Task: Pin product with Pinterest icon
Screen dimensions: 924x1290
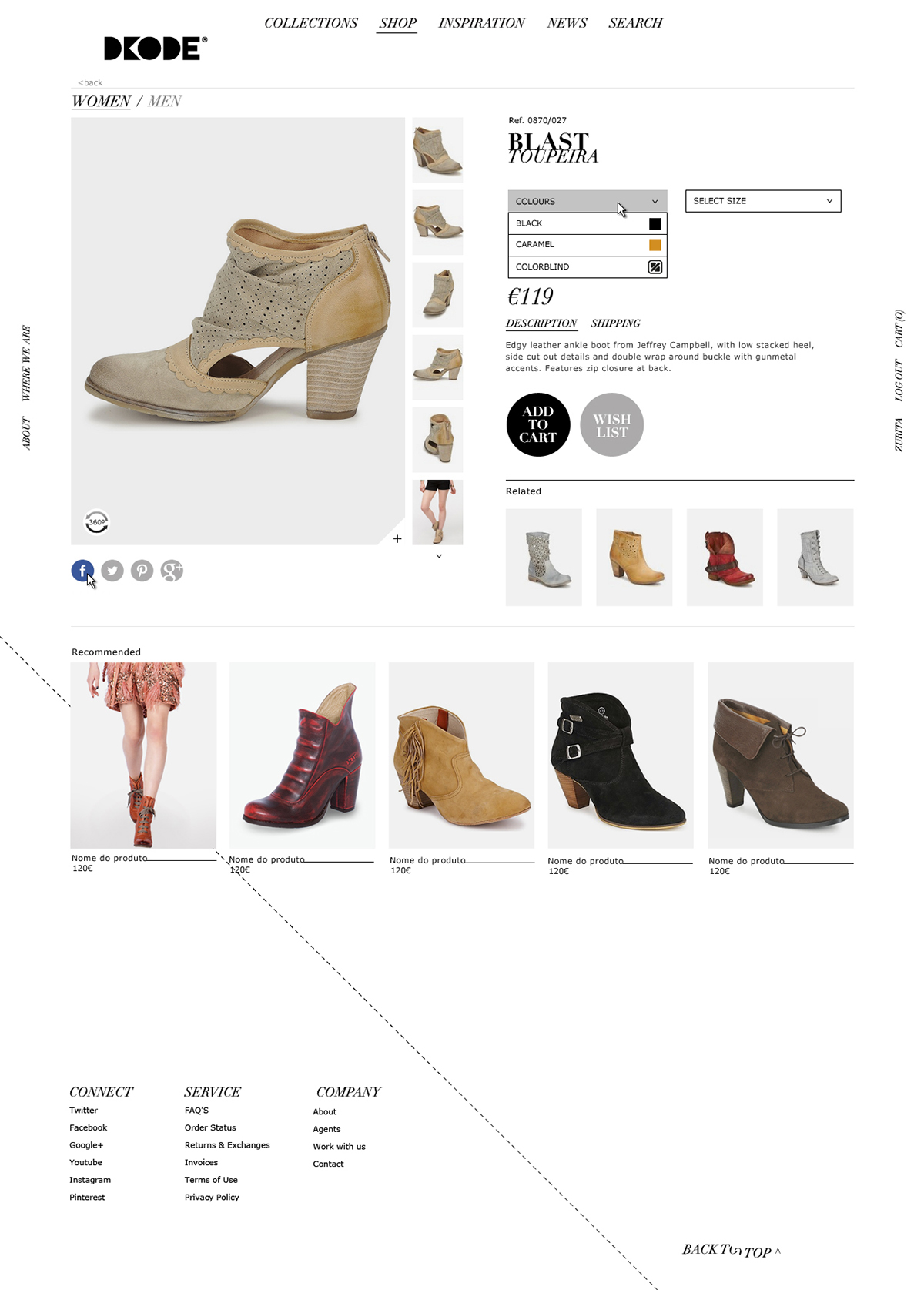Action: pos(142,571)
